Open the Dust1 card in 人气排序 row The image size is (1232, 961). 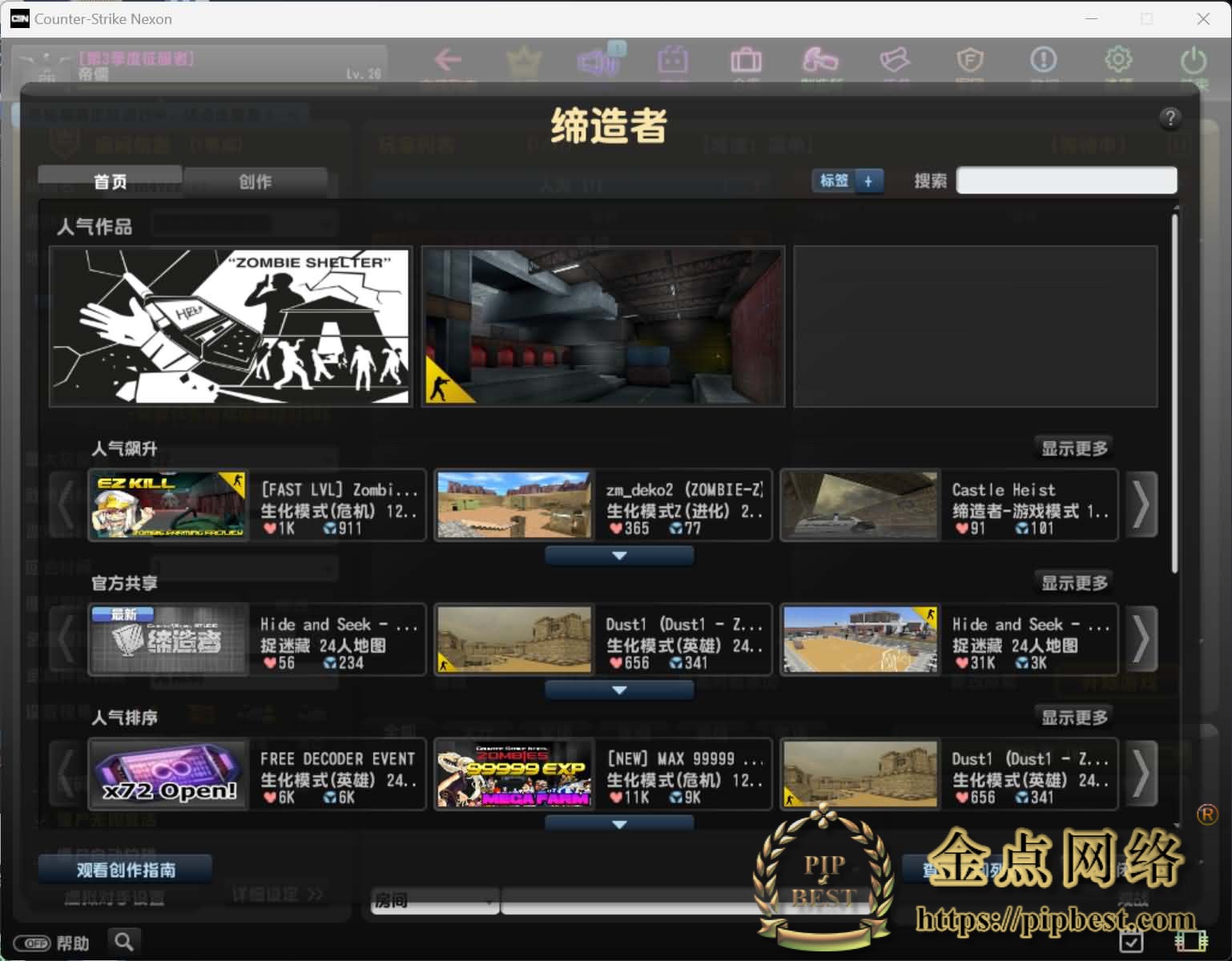(949, 774)
